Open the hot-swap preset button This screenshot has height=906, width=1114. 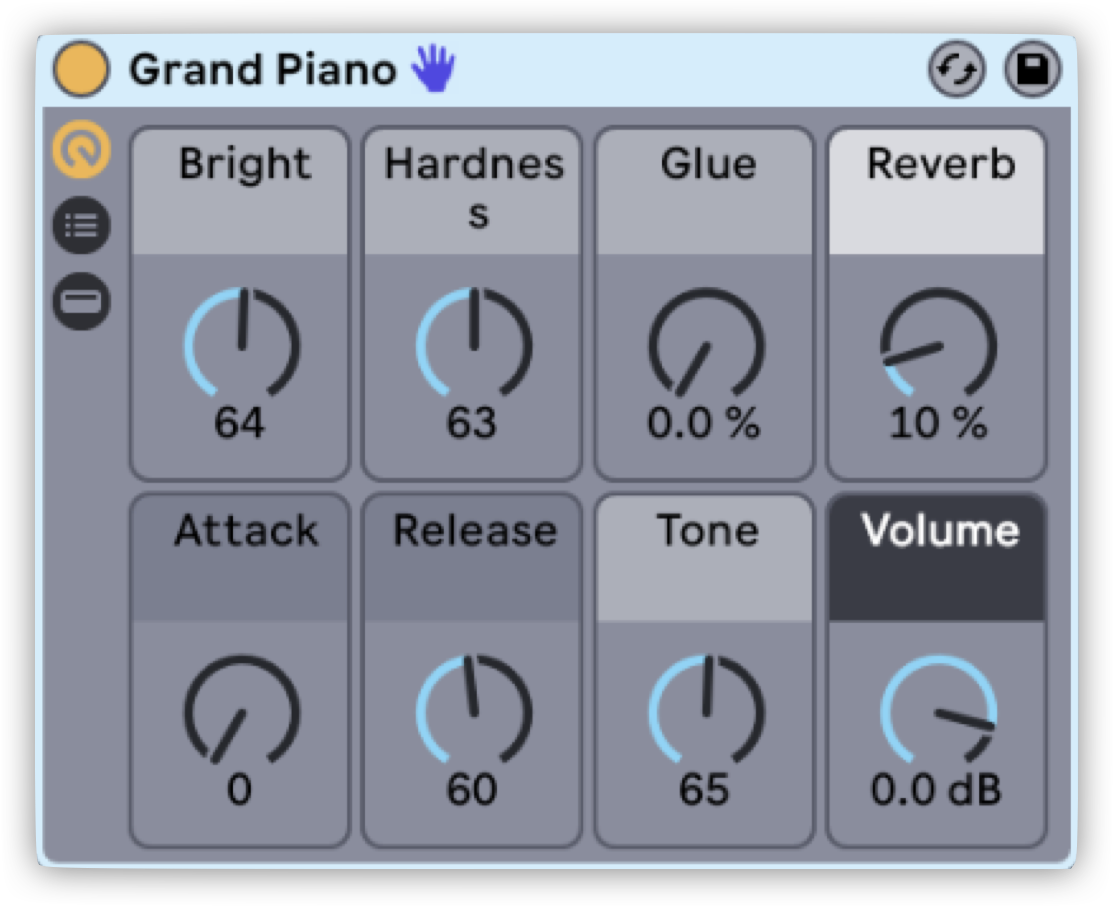pyautogui.click(x=957, y=69)
